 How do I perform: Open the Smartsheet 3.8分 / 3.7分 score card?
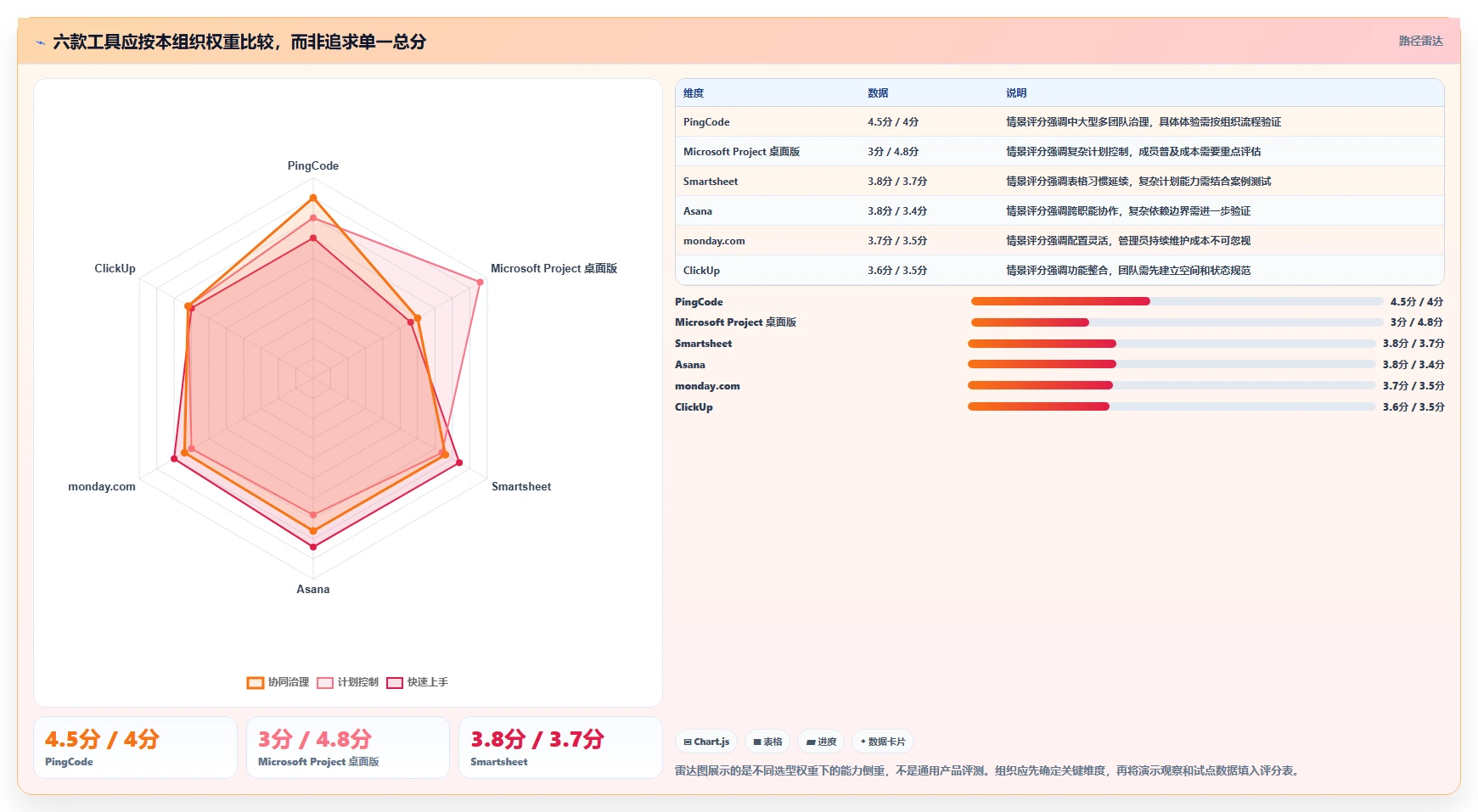point(560,748)
